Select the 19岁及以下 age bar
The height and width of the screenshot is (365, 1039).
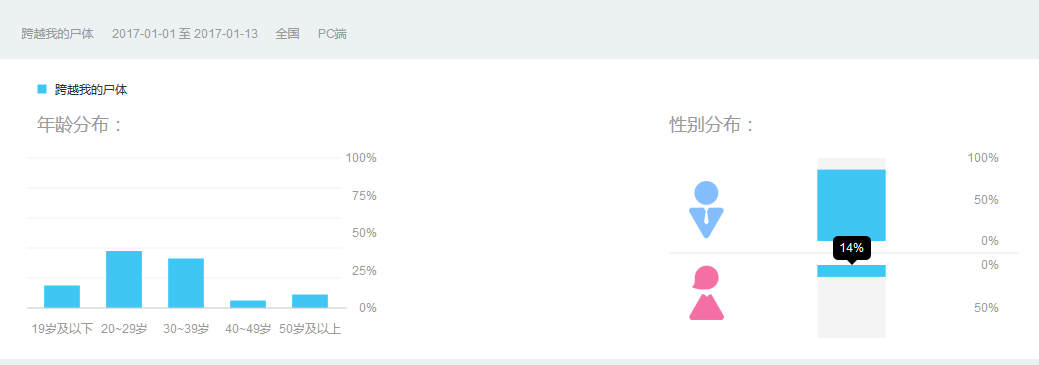(62, 297)
